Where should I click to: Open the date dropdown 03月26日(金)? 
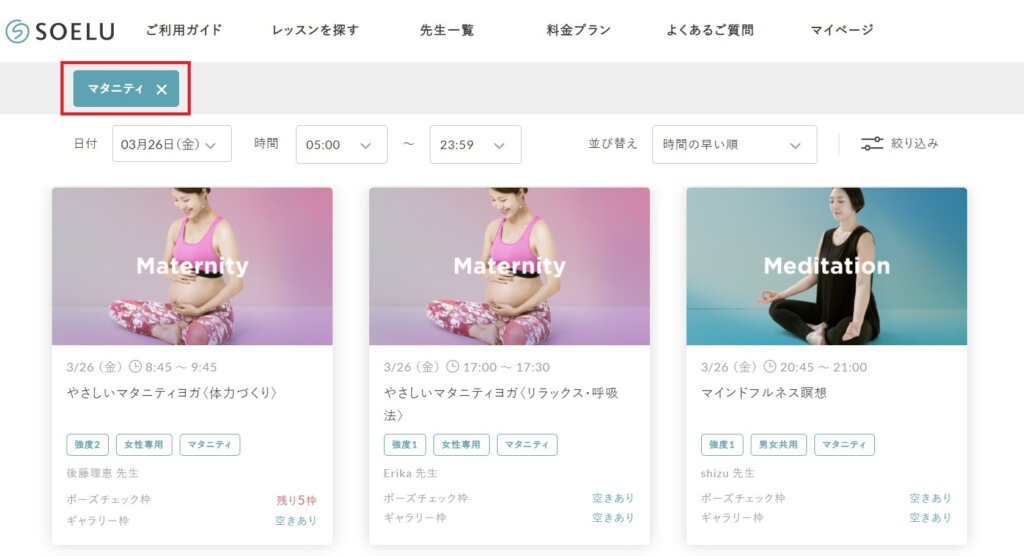[x=172, y=144]
